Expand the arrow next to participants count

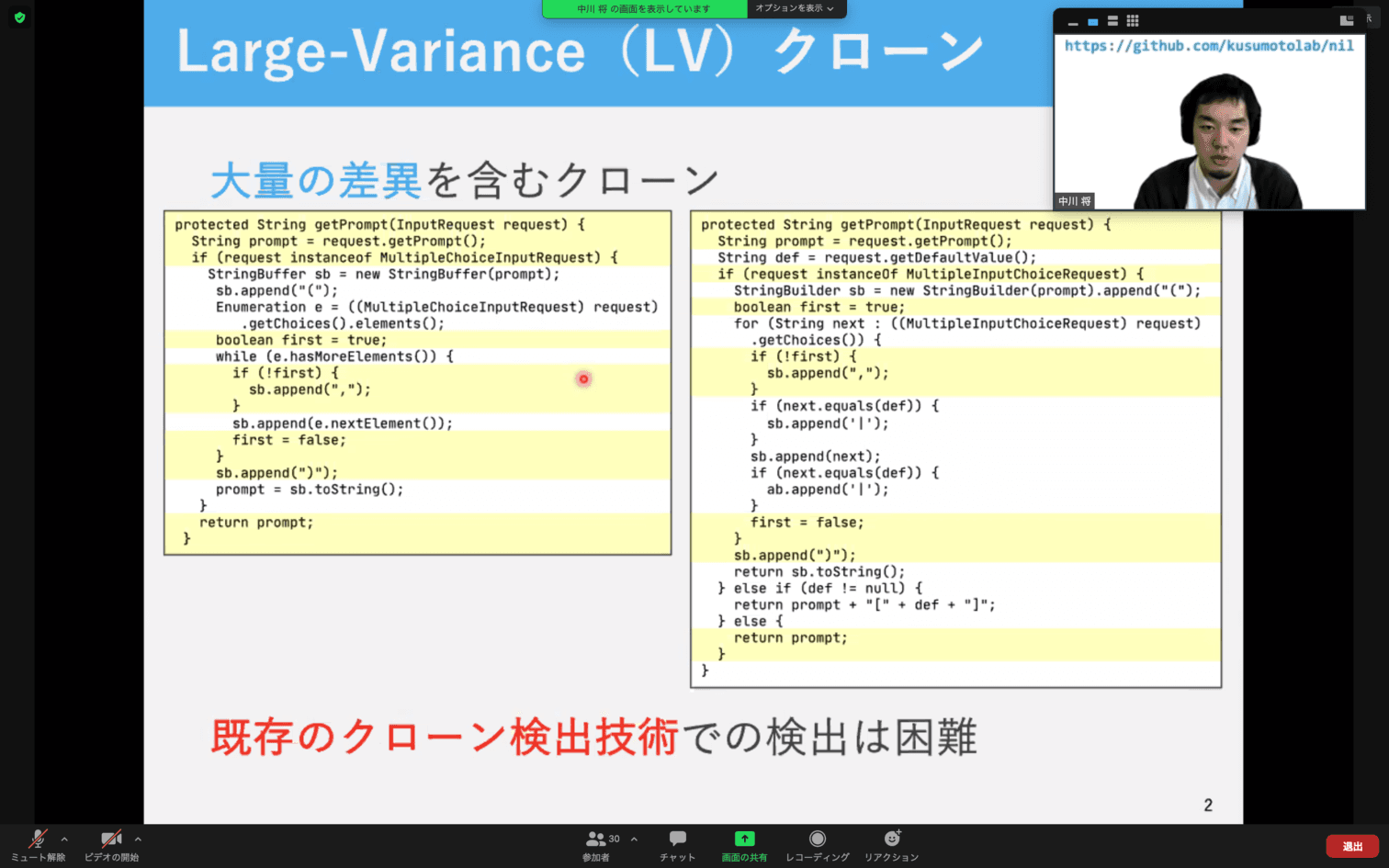tap(634, 839)
